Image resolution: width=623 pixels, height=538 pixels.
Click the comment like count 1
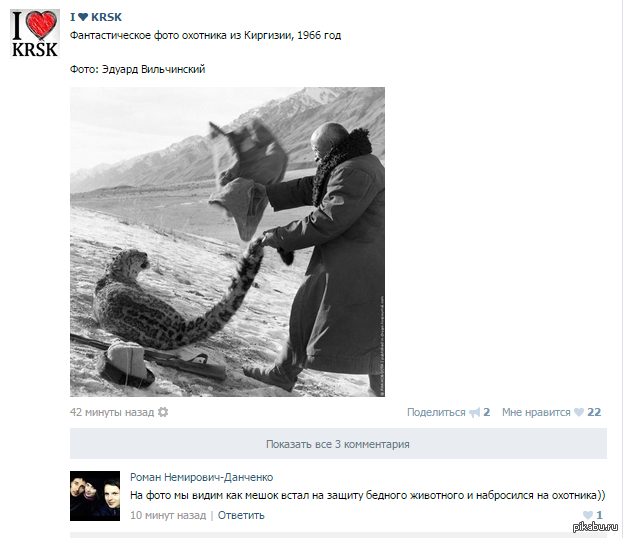[x=599, y=515]
